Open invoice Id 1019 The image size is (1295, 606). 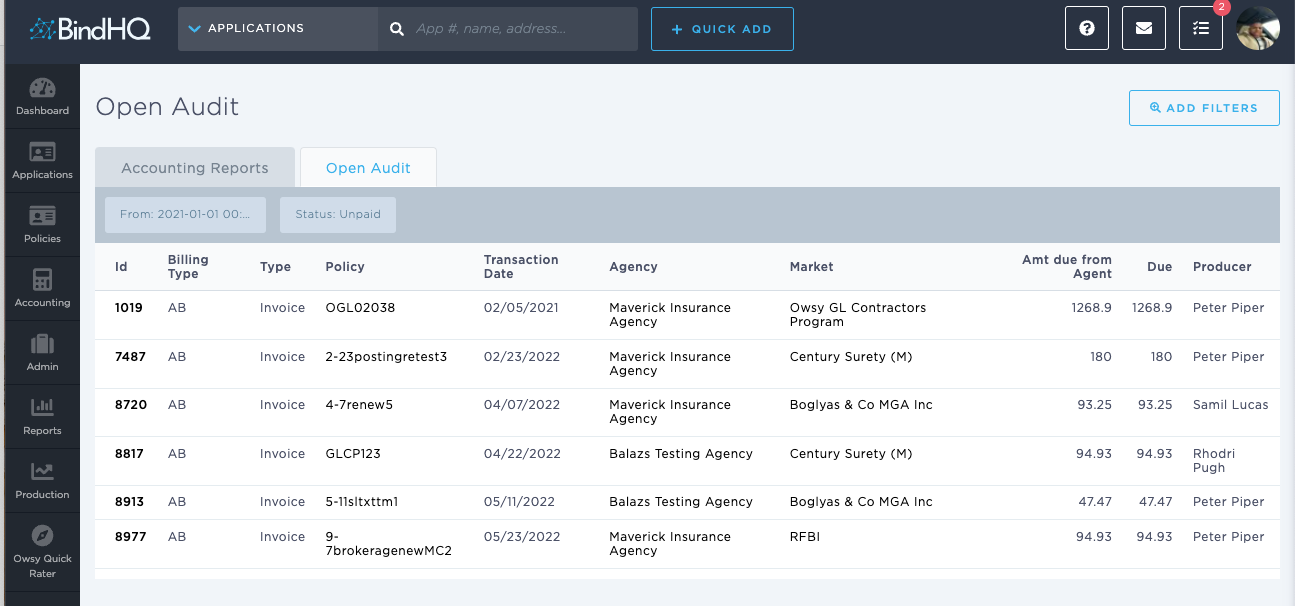tap(129, 308)
